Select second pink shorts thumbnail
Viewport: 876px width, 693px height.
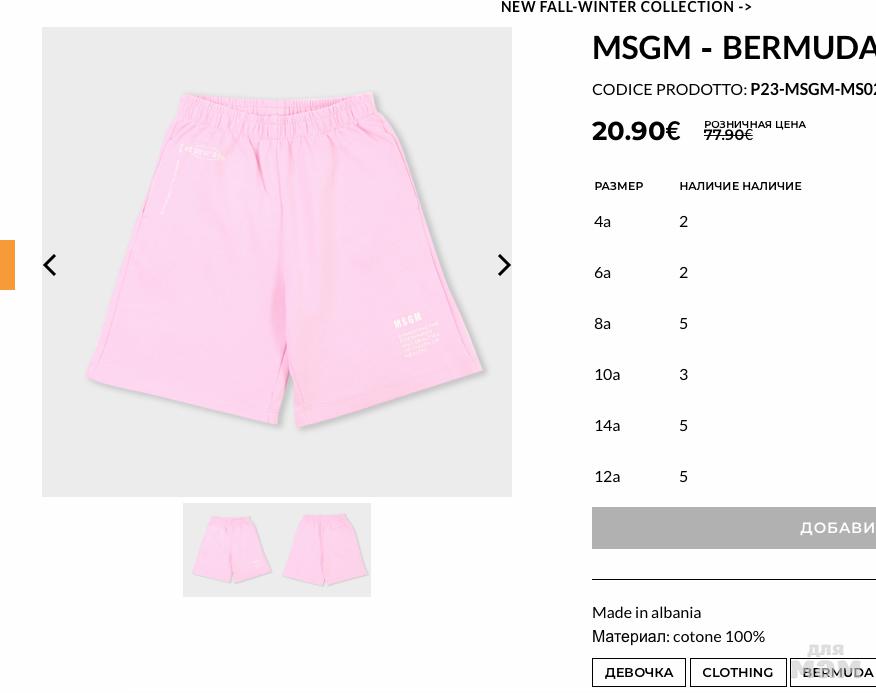[x=324, y=550]
